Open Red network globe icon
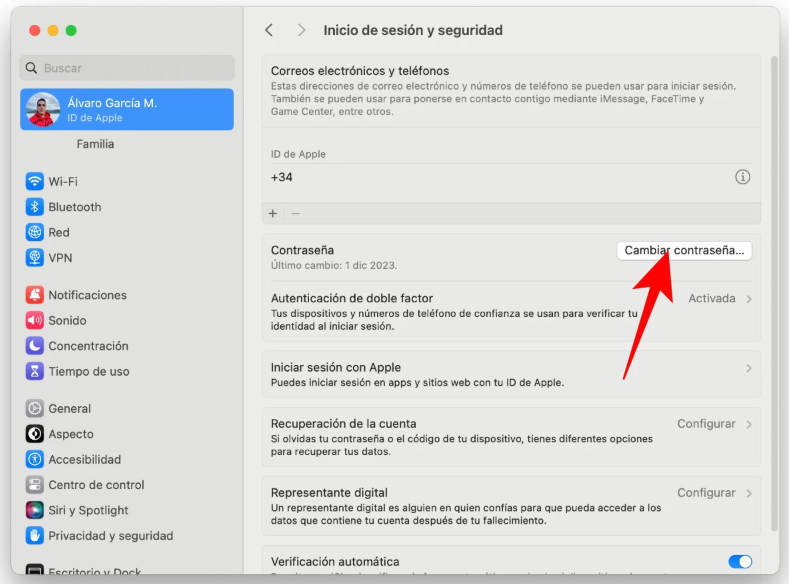Image resolution: width=789 pixels, height=584 pixels. click(x=35, y=232)
